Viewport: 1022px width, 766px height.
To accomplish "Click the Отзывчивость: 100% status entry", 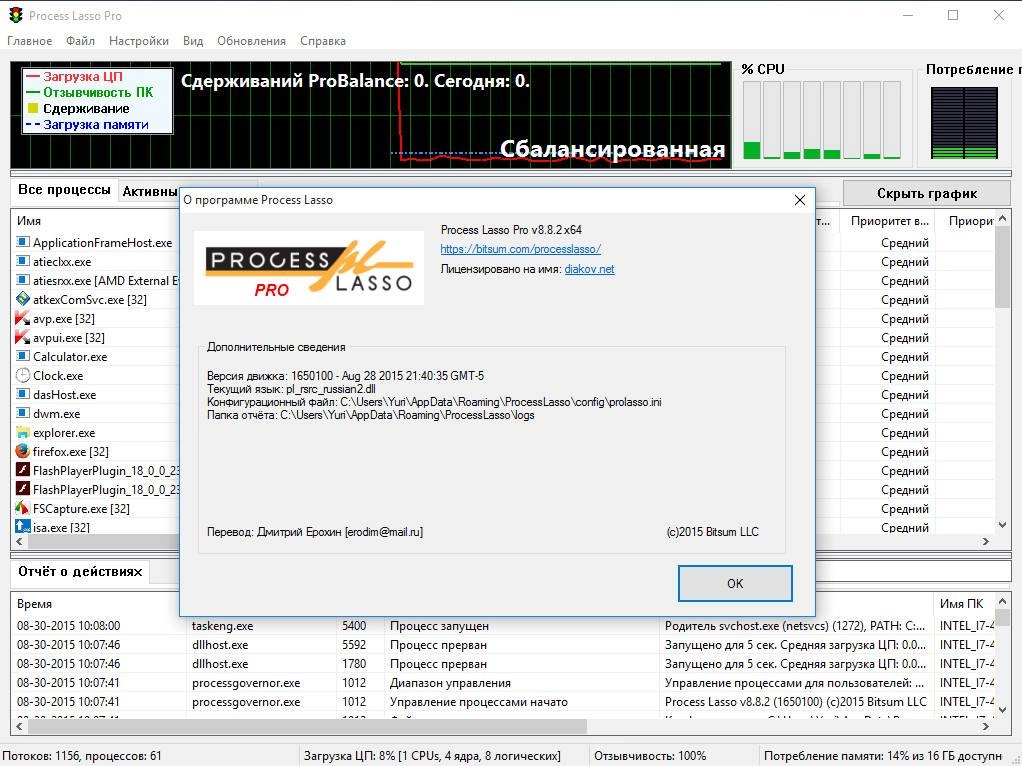I will point(650,756).
